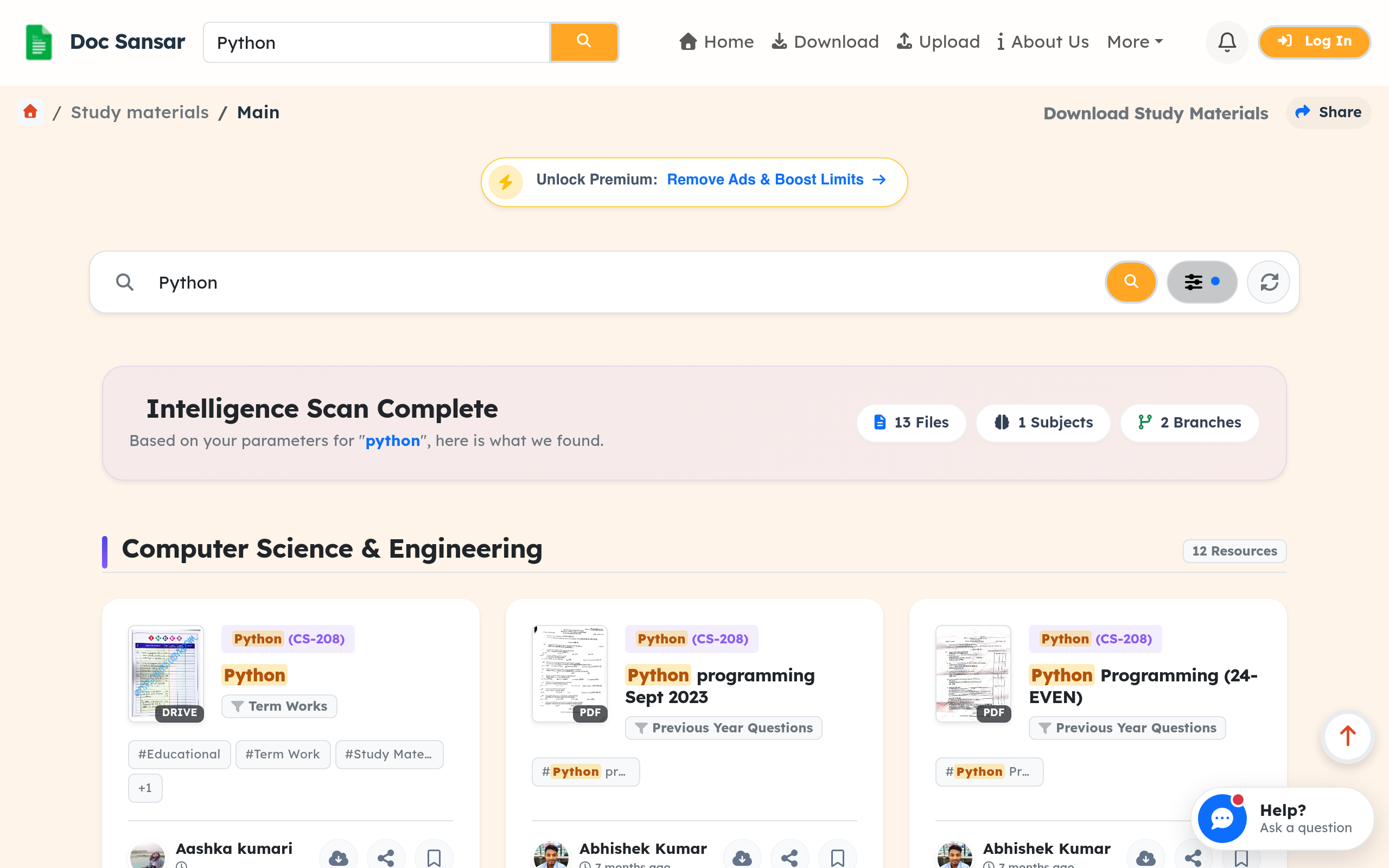
Task: Select the Term Works filter chip
Action: click(x=279, y=706)
